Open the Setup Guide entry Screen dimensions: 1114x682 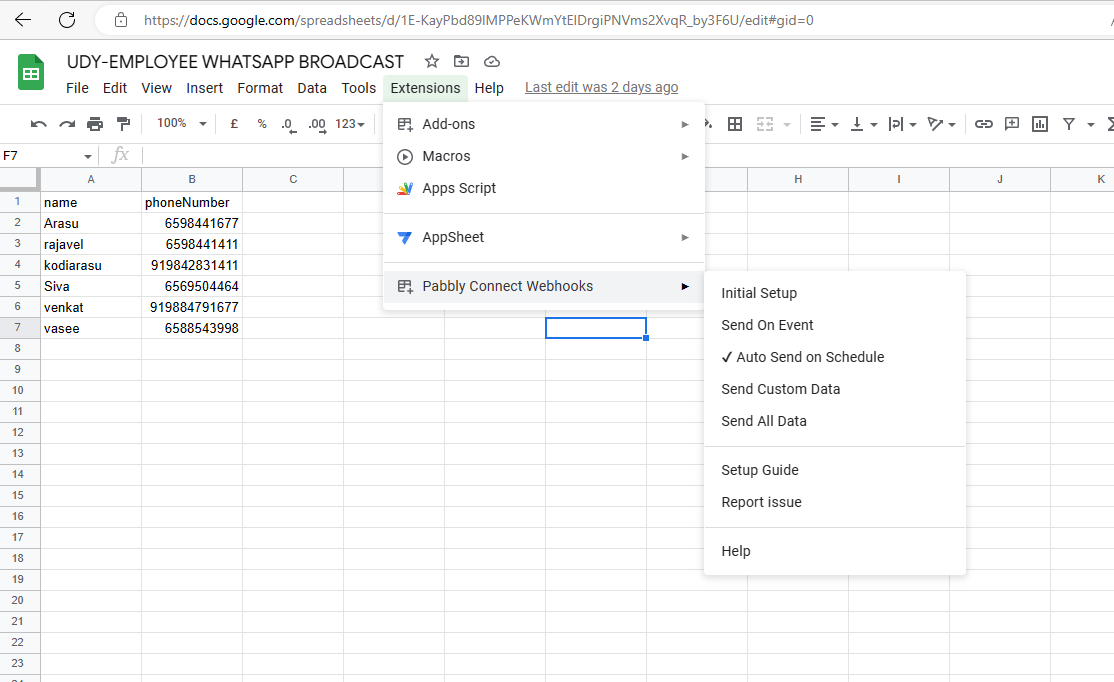(835, 470)
